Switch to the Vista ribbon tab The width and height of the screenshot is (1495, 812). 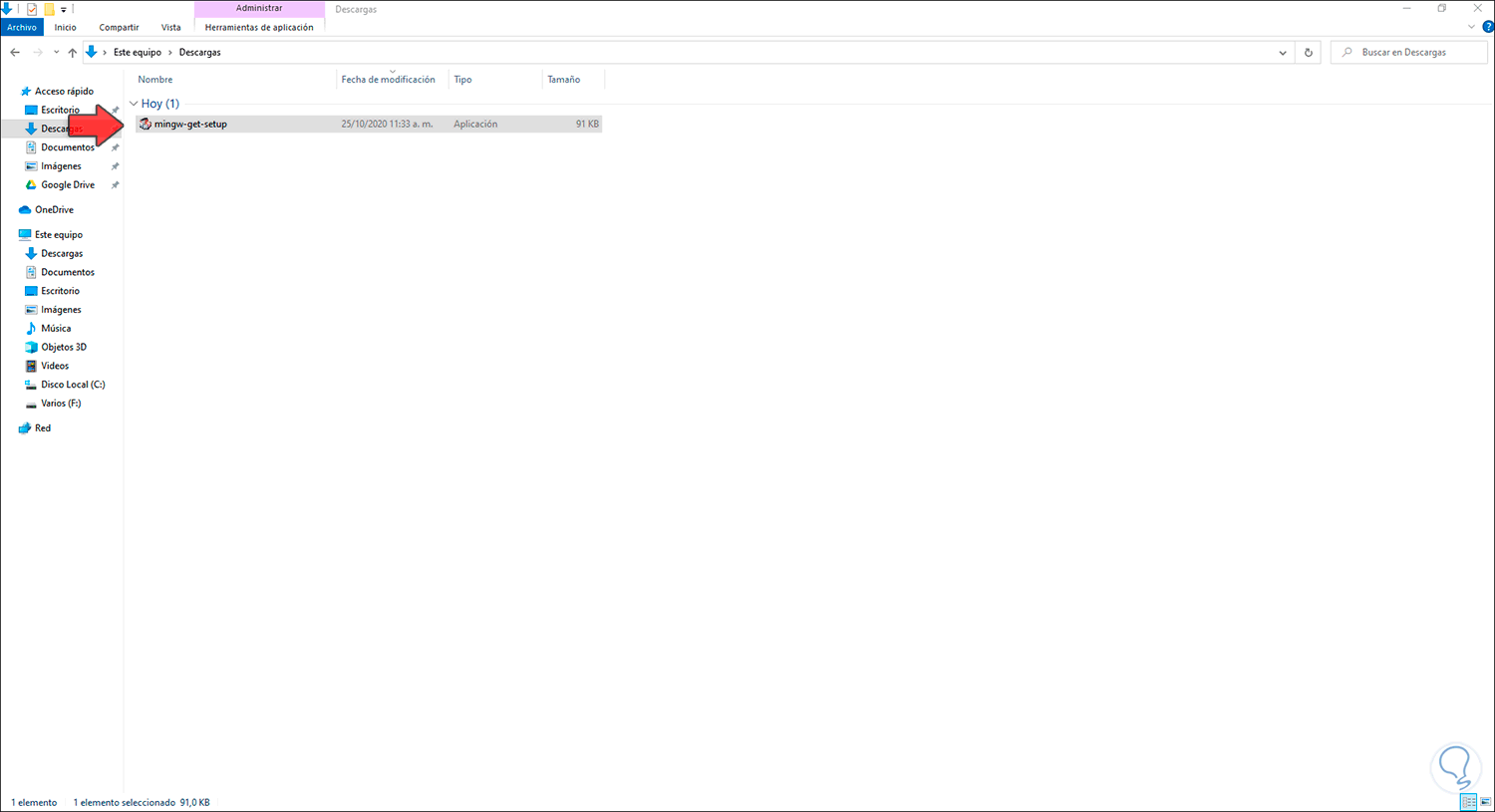coord(171,27)
